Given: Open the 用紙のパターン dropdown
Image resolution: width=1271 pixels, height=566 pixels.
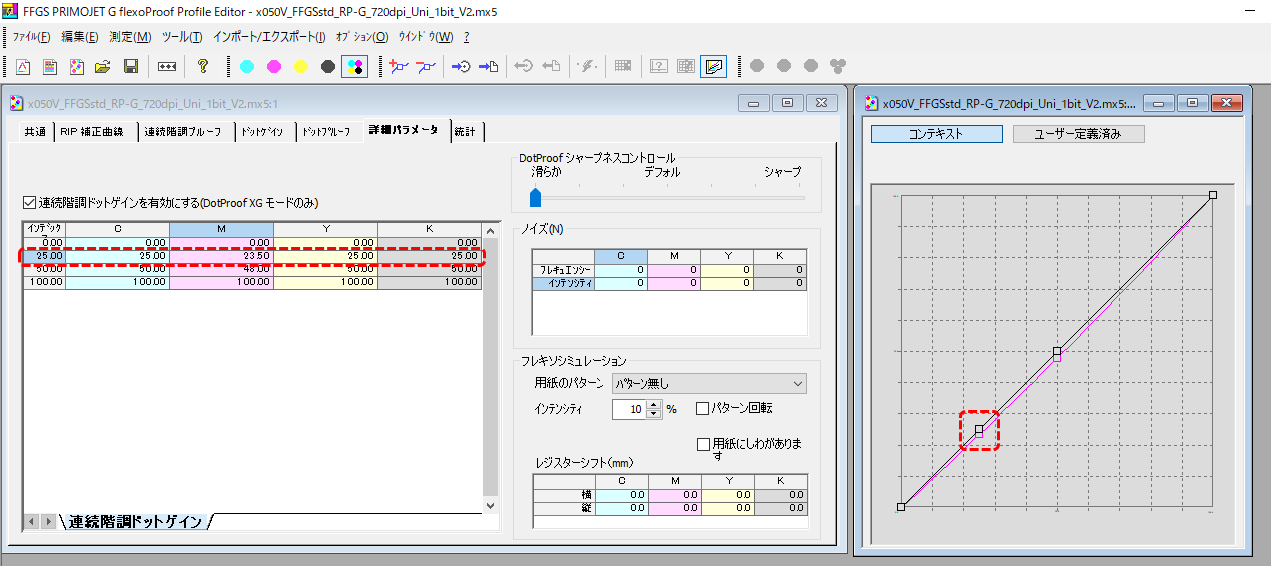Looking at the screenshot, I should 709,383.
